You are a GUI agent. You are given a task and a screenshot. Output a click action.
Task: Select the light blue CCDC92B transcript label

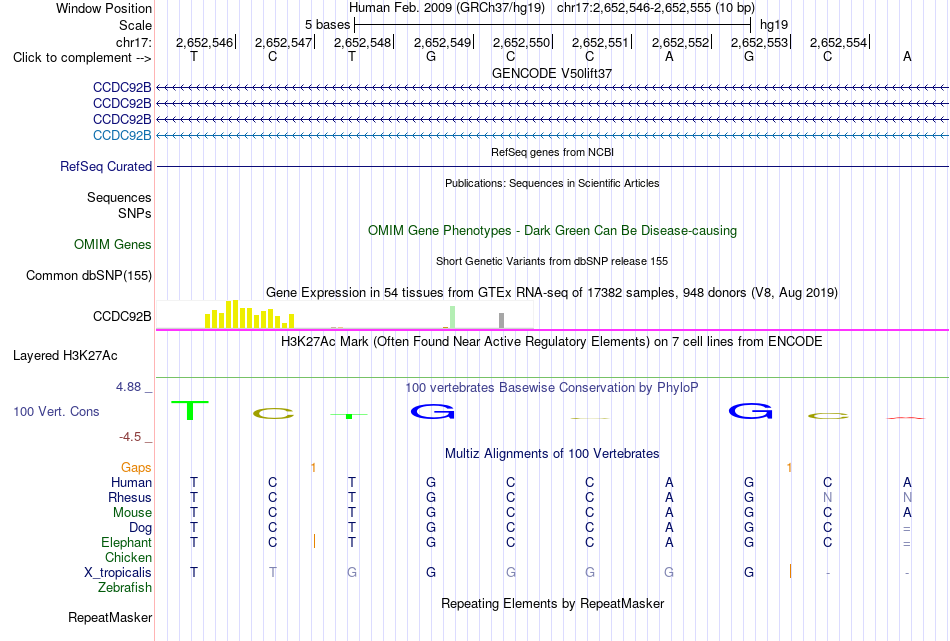(122, 136)
